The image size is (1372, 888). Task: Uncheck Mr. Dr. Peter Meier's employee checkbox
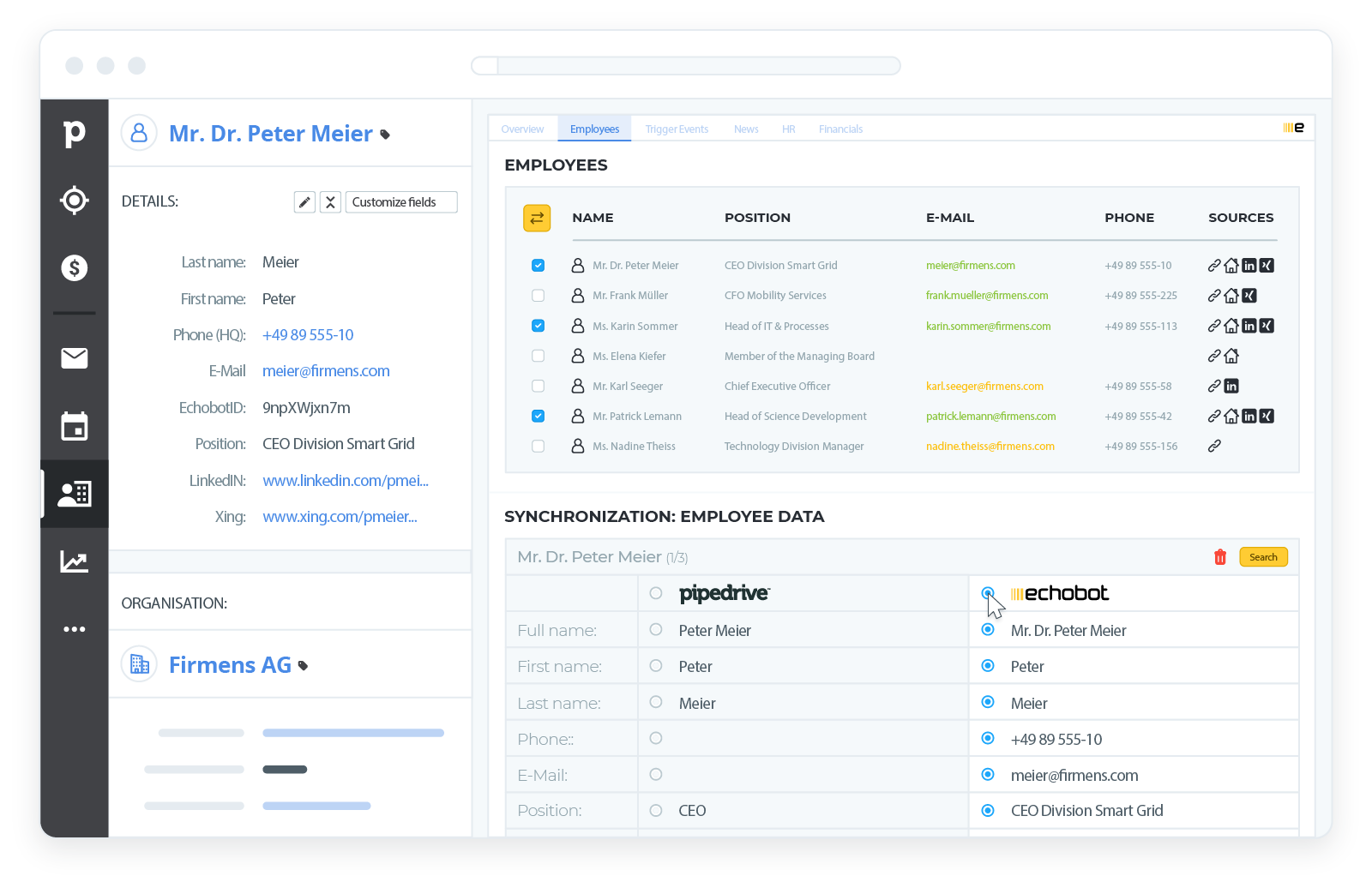pos(538,265)
